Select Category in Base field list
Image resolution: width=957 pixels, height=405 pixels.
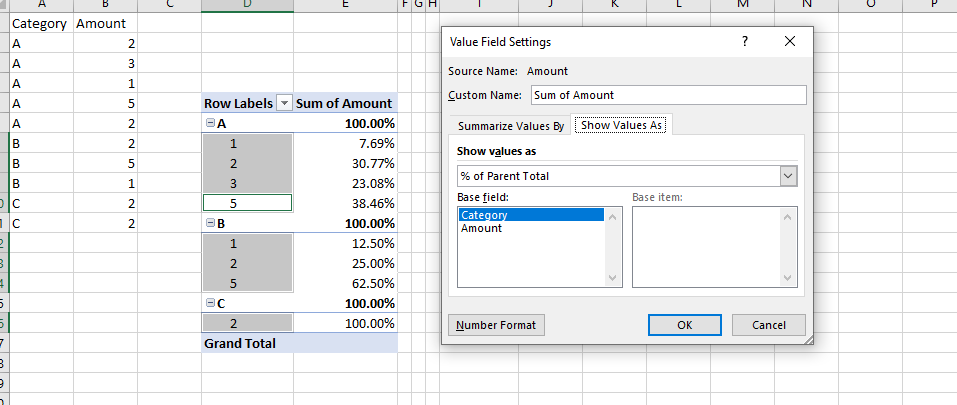click(530, 215)
